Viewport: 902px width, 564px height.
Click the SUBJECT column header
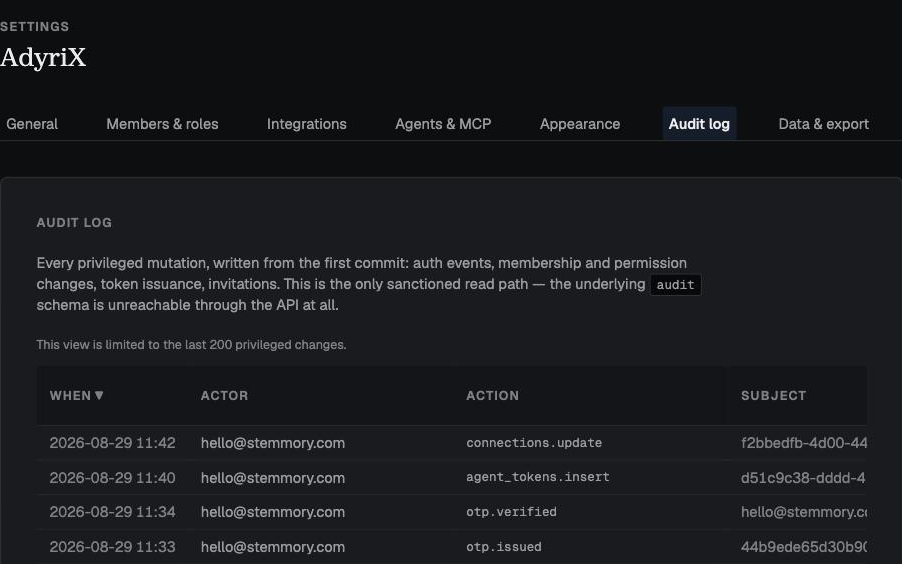click(x=773, y=395)
